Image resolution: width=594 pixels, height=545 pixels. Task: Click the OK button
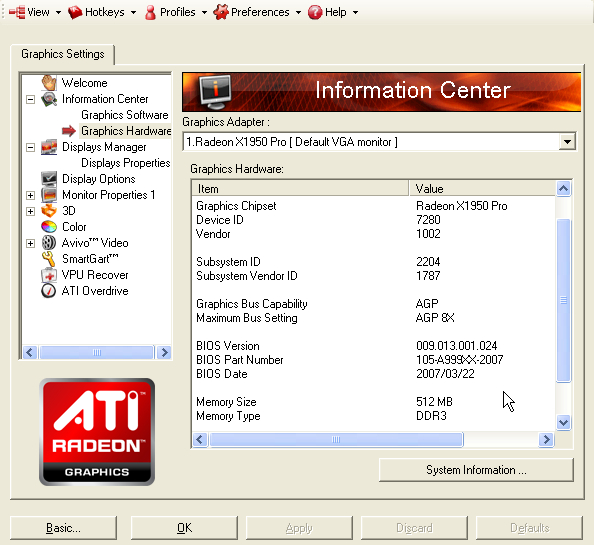pyautogui.click(x=184, y=528)
